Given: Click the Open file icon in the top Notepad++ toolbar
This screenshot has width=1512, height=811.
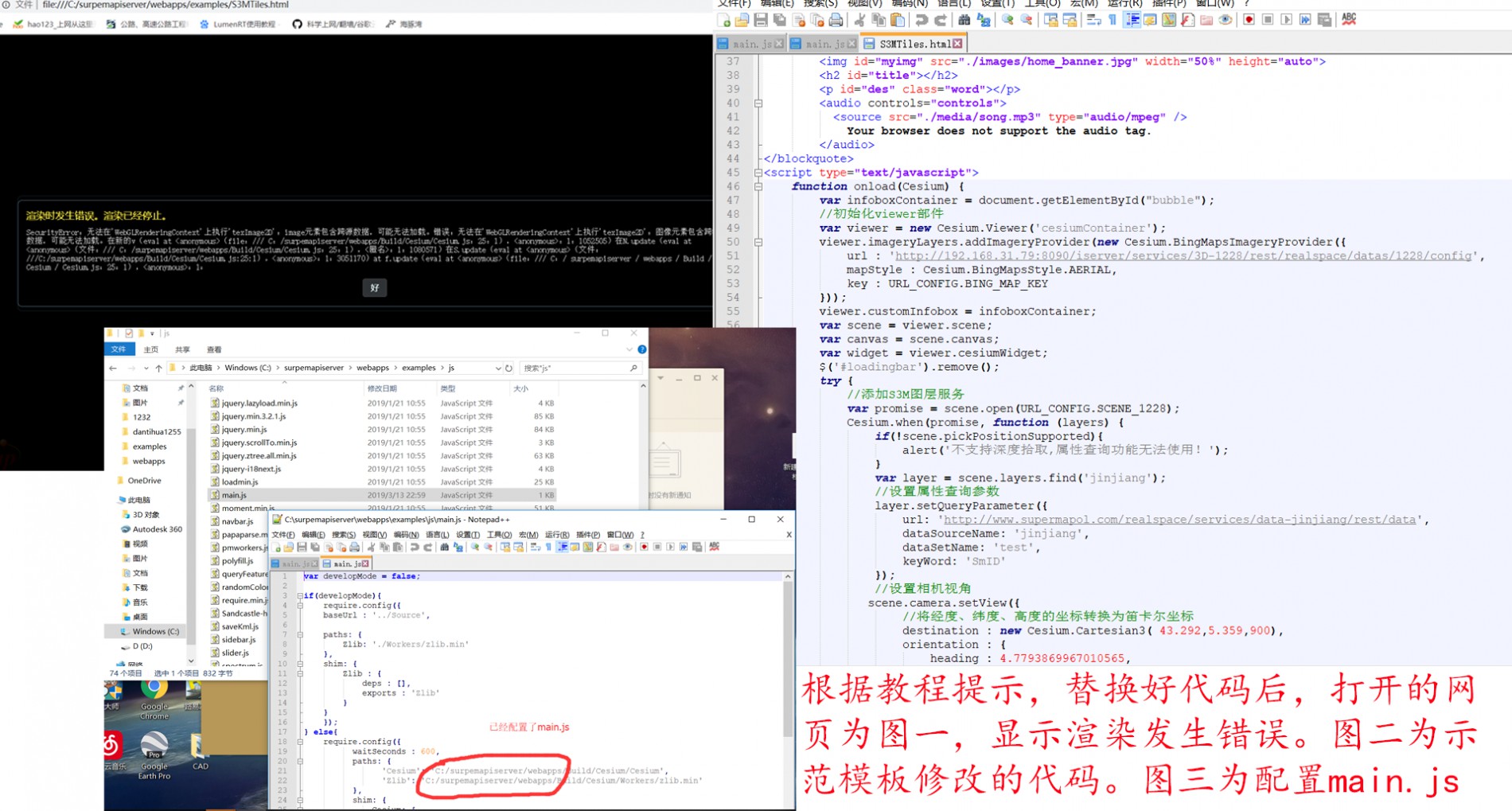Looking at the screenshot, I should click(x=742, y=20).
